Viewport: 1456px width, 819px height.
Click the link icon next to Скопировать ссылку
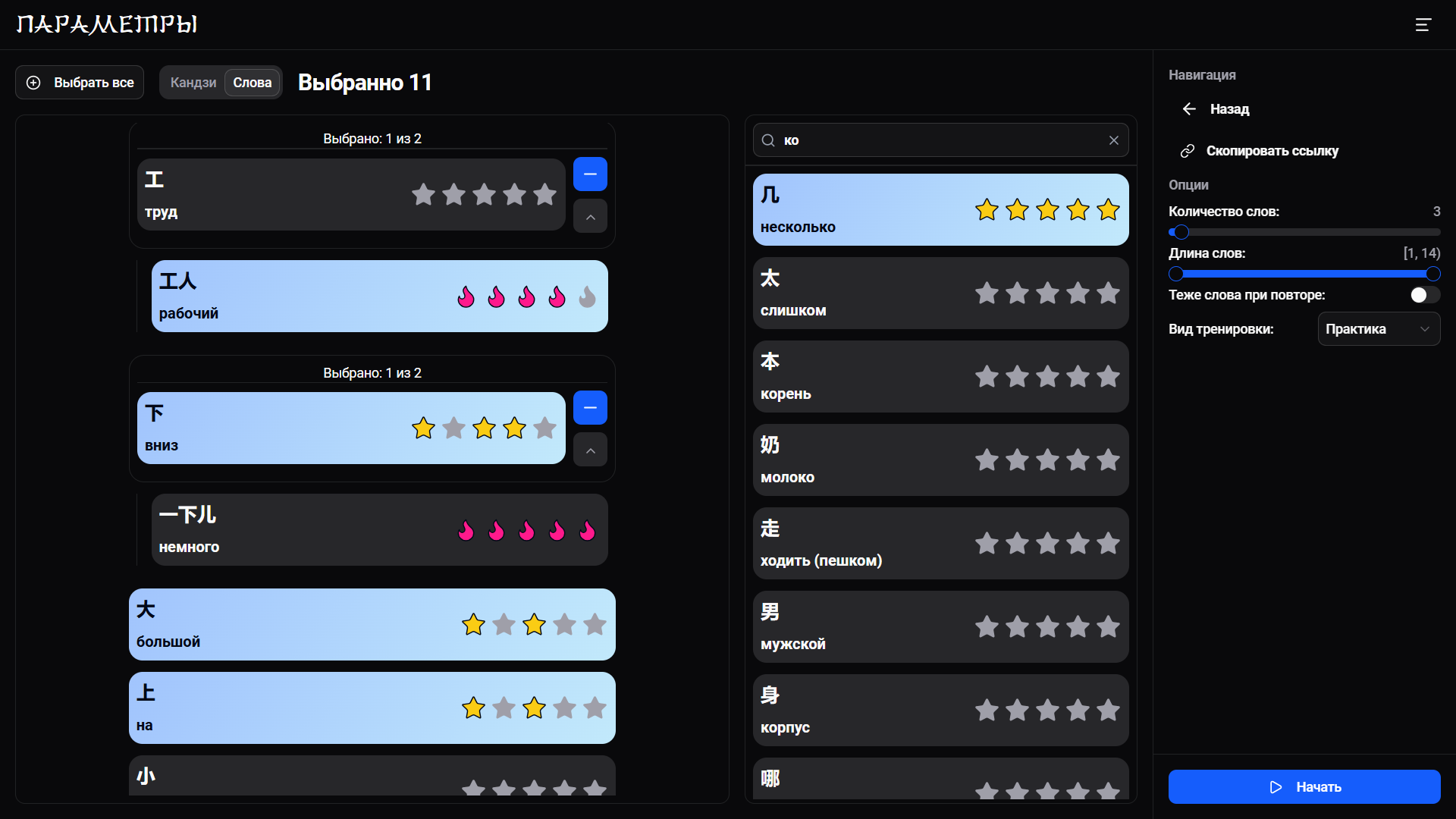click(1188, 150)
